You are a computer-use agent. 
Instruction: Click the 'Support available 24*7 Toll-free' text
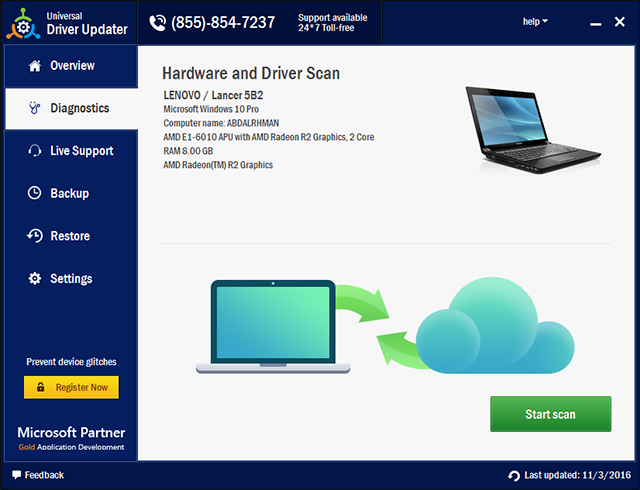[x=332, y=23]
